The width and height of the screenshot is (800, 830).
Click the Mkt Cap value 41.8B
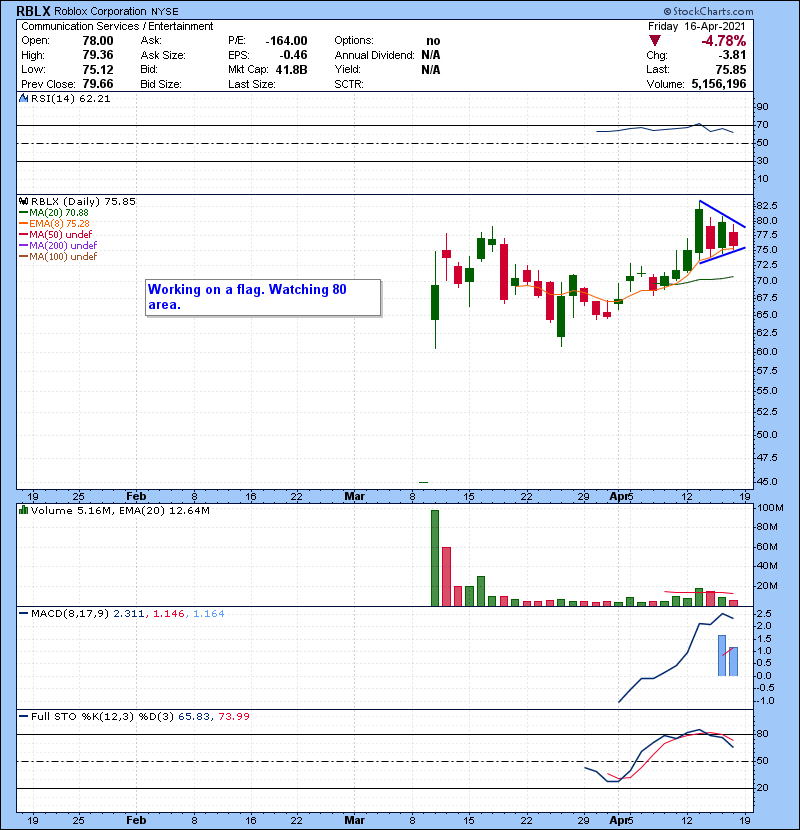point(291,69)
